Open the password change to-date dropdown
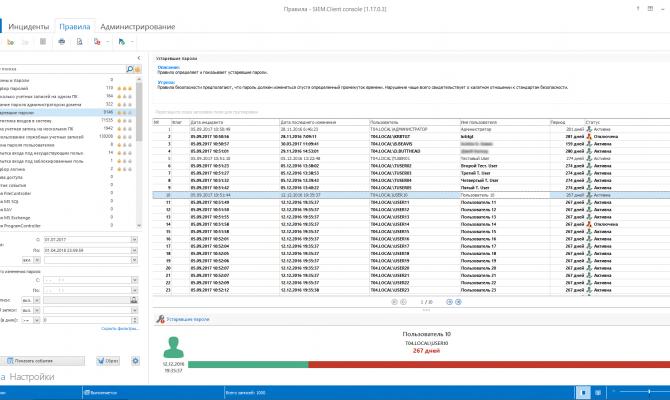Viewport: 670px width, 400px height. (134, 291)
